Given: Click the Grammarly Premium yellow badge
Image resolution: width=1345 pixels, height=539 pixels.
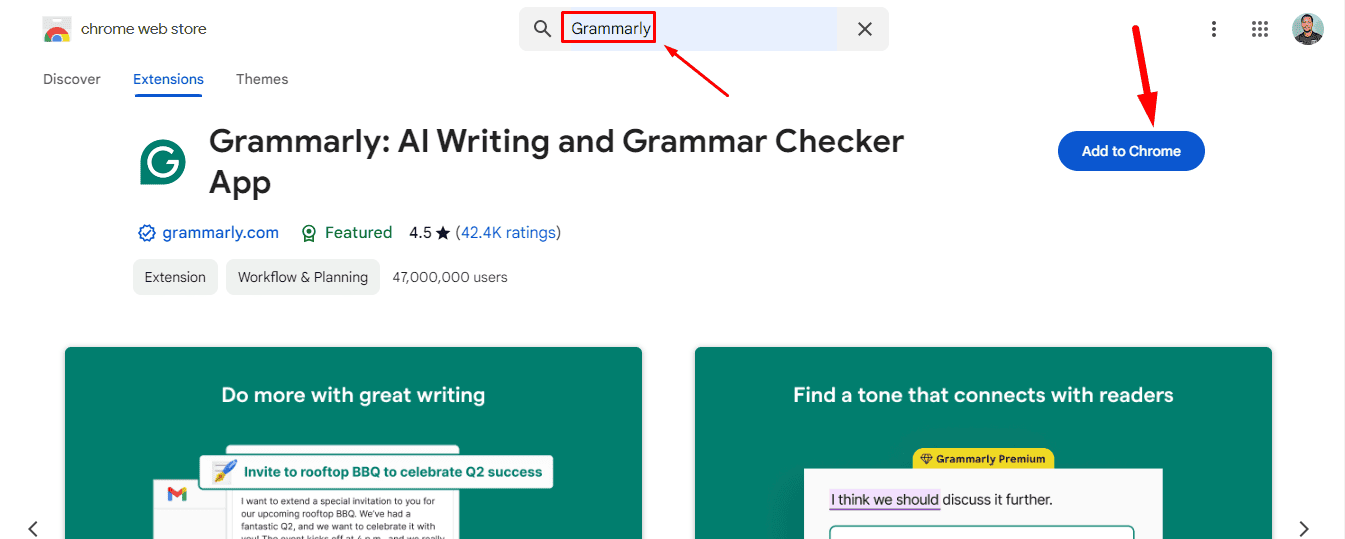Looking at the screenshot, I should click(983, 459).
